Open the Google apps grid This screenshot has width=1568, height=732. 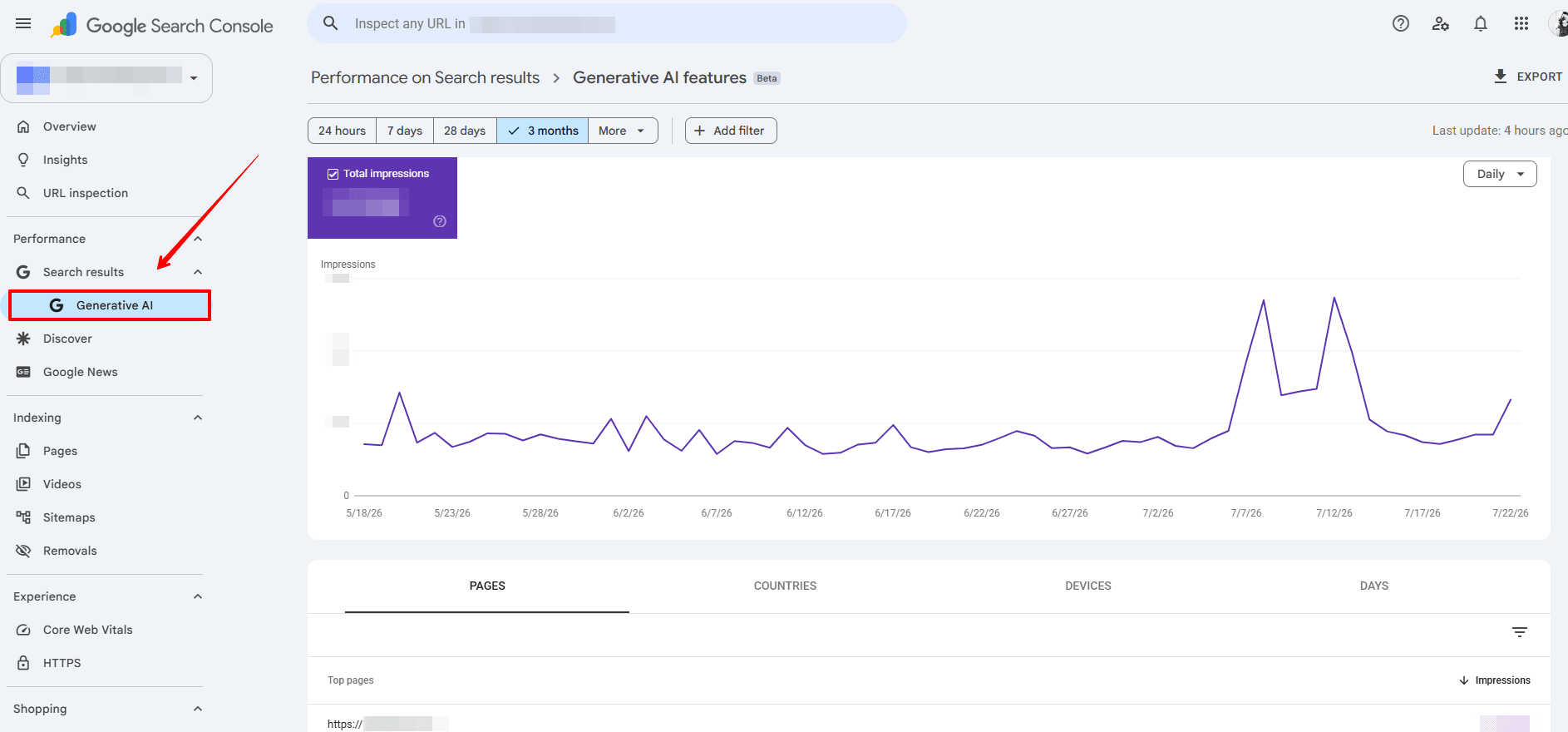coord(1521,23)
